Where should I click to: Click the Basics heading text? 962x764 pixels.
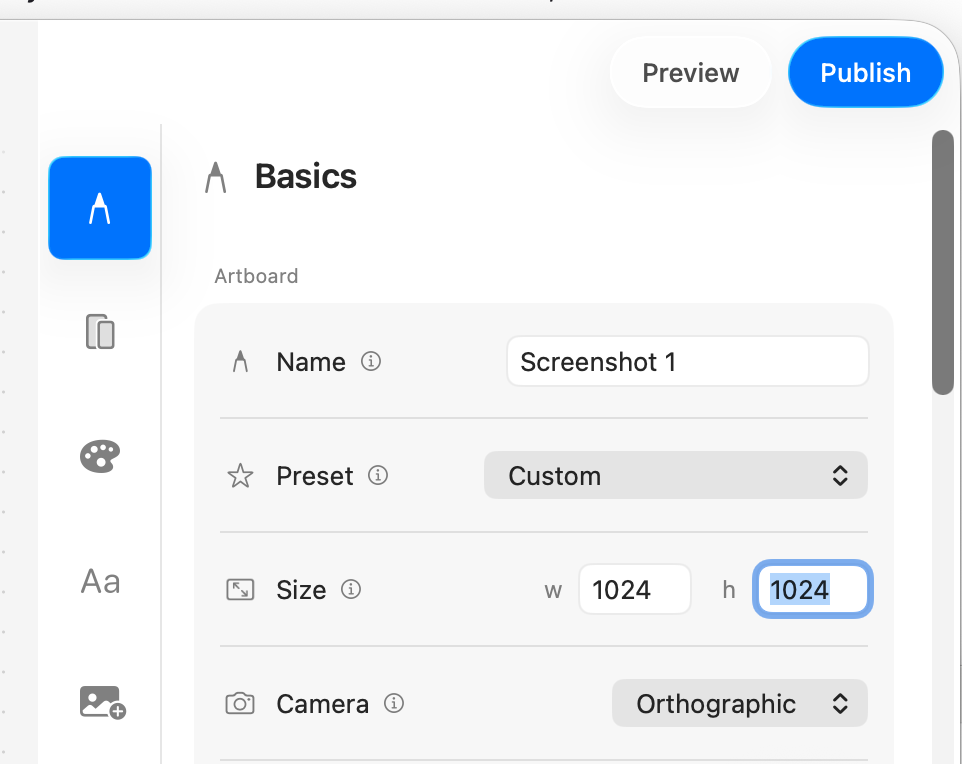[x=306, y=177]
